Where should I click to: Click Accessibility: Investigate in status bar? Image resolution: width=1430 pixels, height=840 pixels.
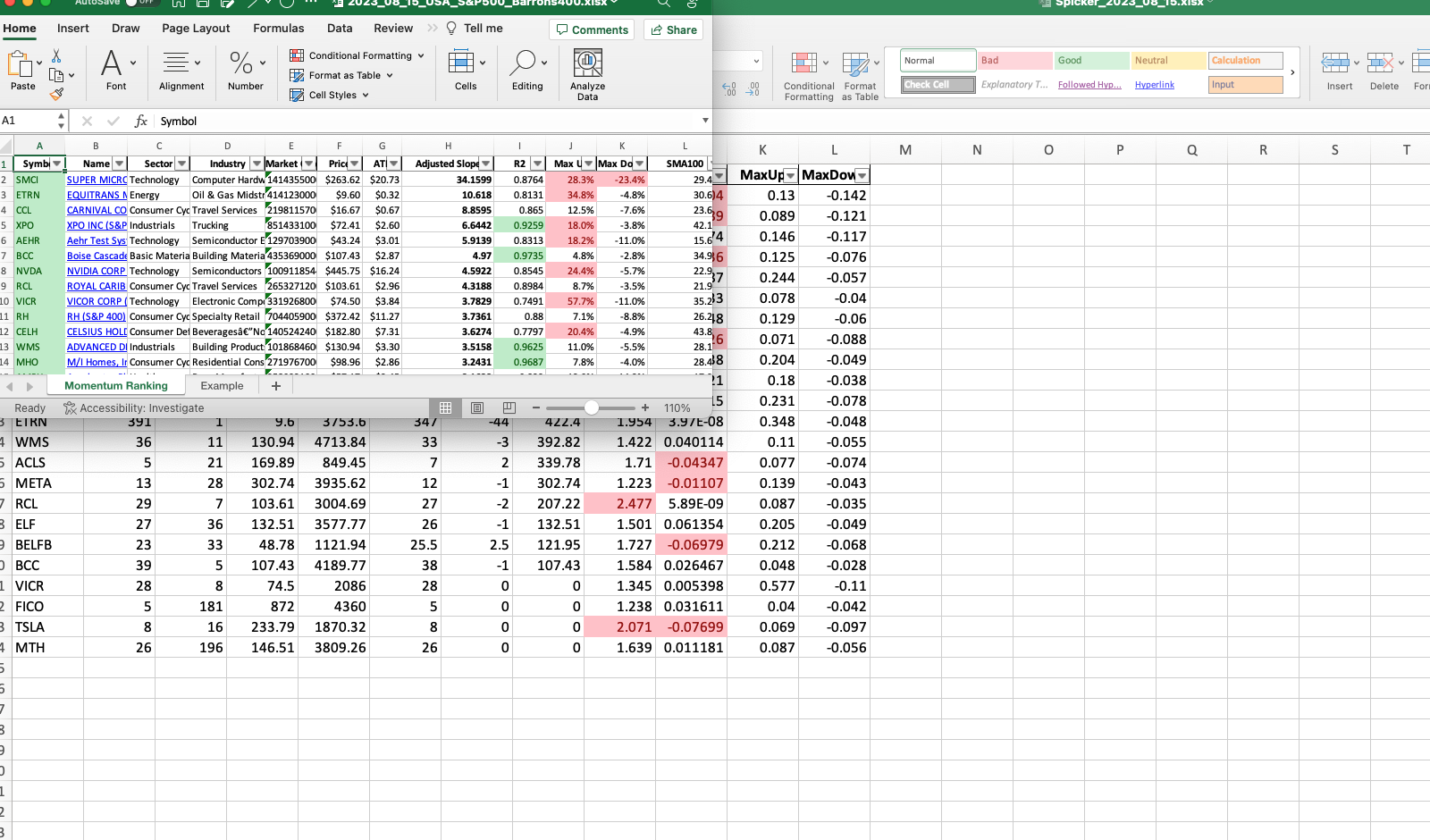click(x=133, y=408)
